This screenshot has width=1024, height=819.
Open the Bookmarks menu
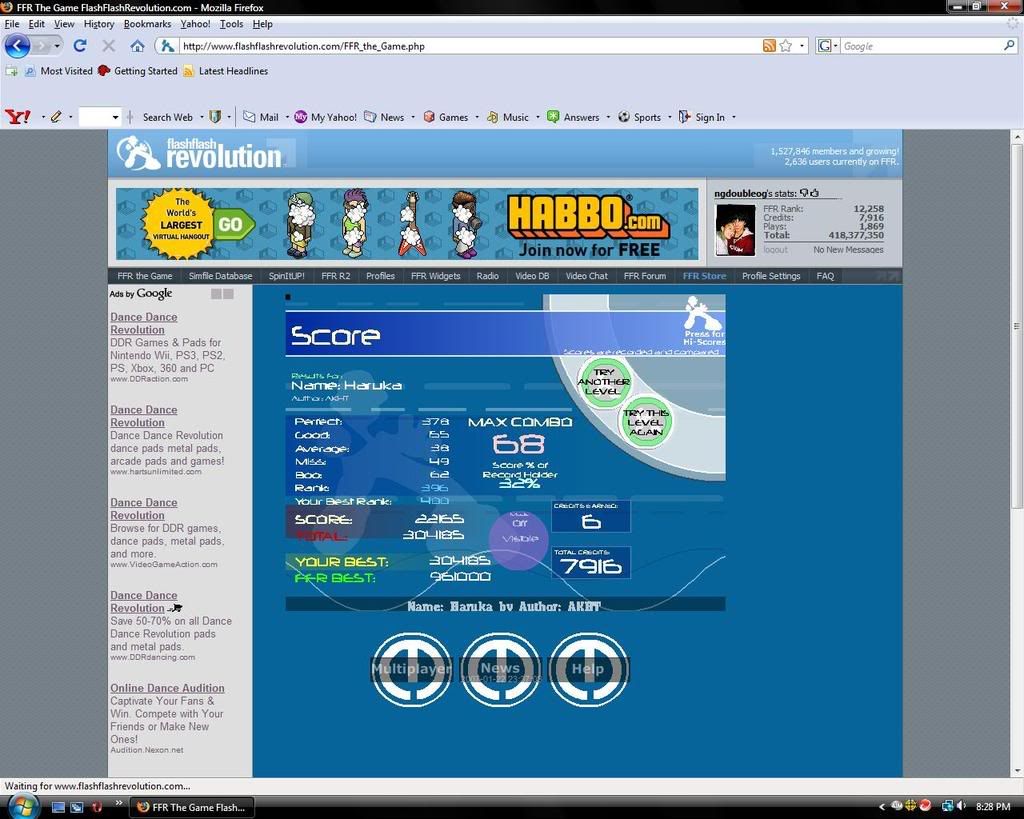click(147, 24)
